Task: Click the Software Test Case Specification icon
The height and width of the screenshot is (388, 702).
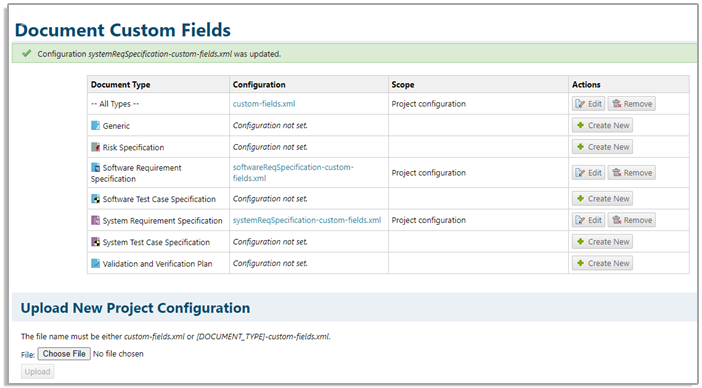Action: [x=95, y=199]
